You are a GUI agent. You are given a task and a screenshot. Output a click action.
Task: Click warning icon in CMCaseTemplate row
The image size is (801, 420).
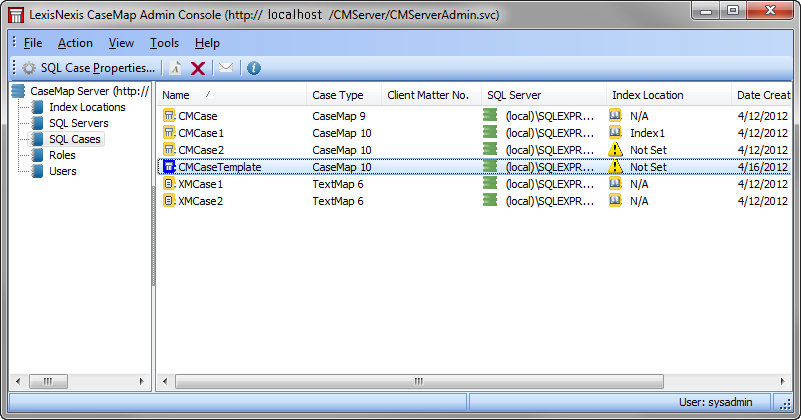coord(616,167)
